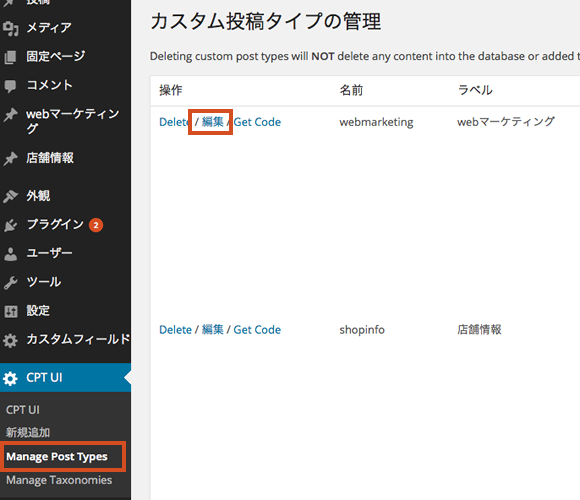Click the 設定 sliders icon

click(10, 311)
